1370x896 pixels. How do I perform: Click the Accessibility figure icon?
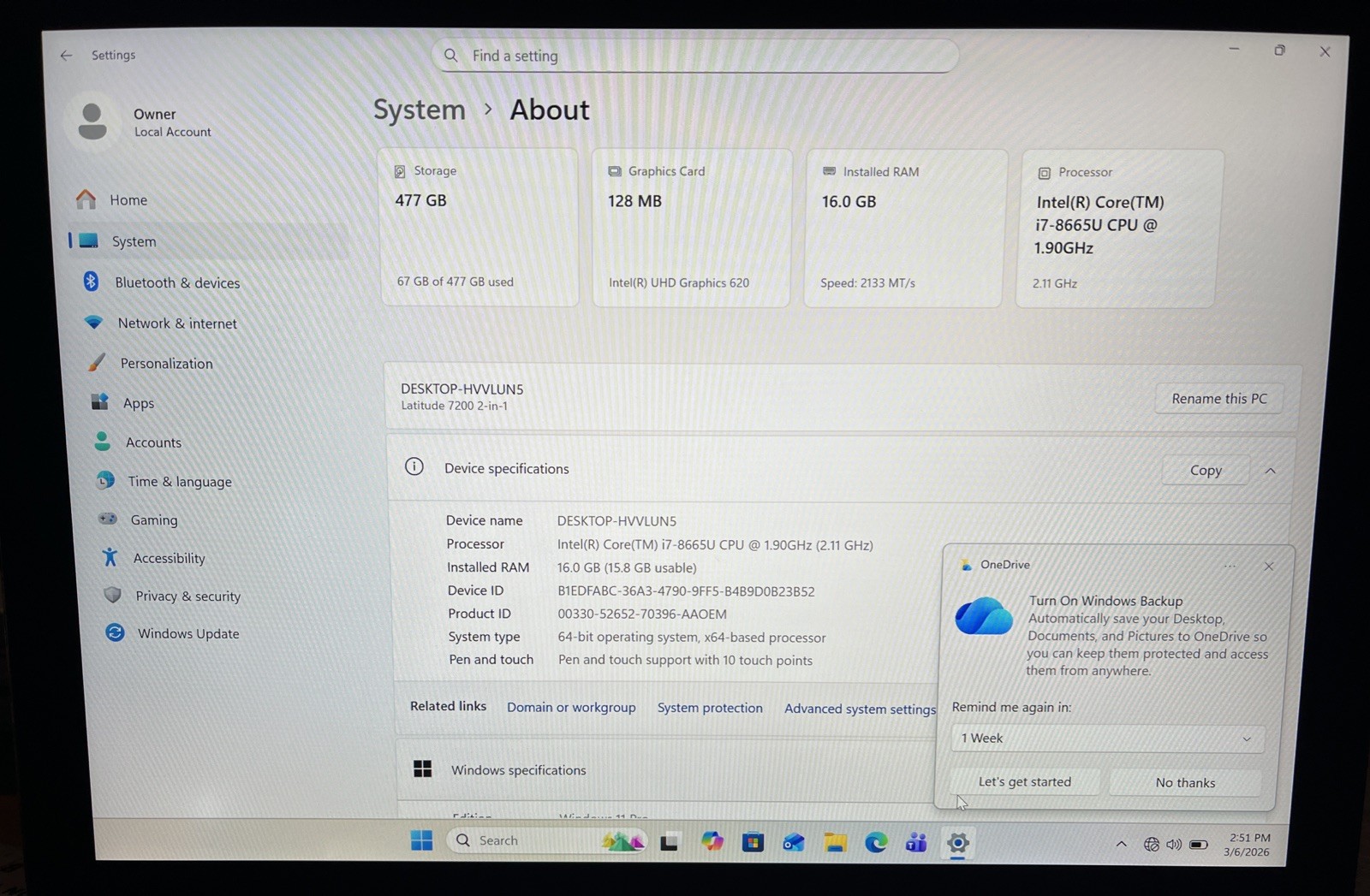coord(110,557)
